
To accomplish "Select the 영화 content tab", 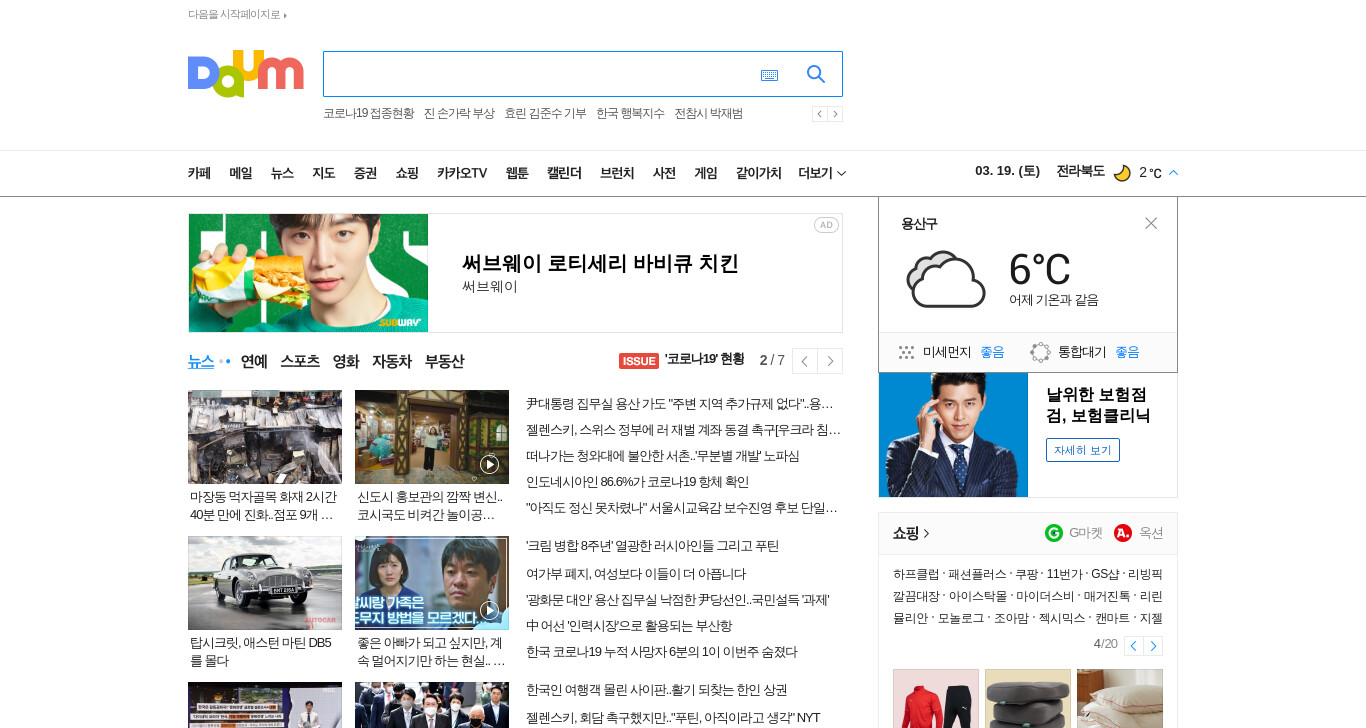I will click(x=346, y=362).
